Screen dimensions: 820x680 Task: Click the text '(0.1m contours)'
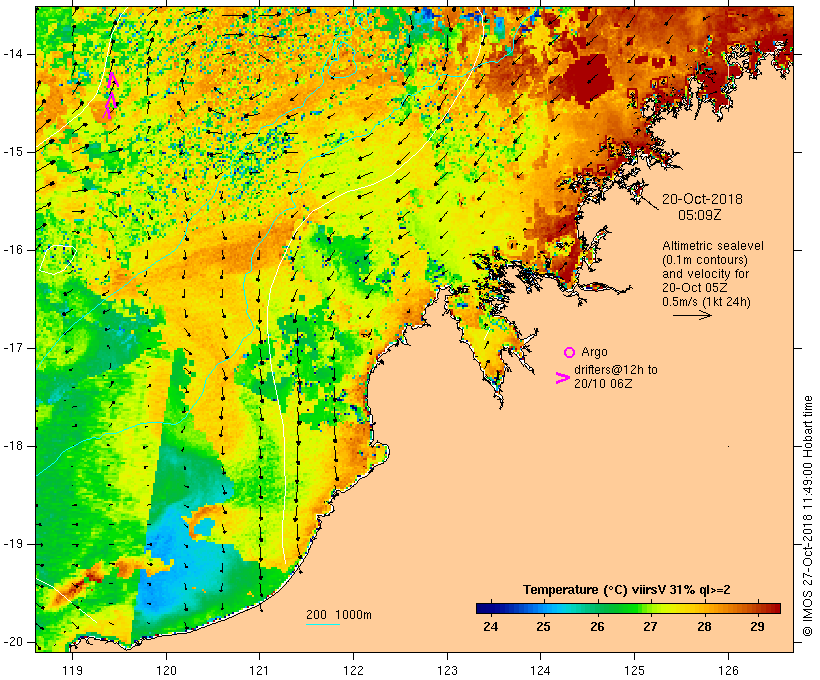pos(705,260)
